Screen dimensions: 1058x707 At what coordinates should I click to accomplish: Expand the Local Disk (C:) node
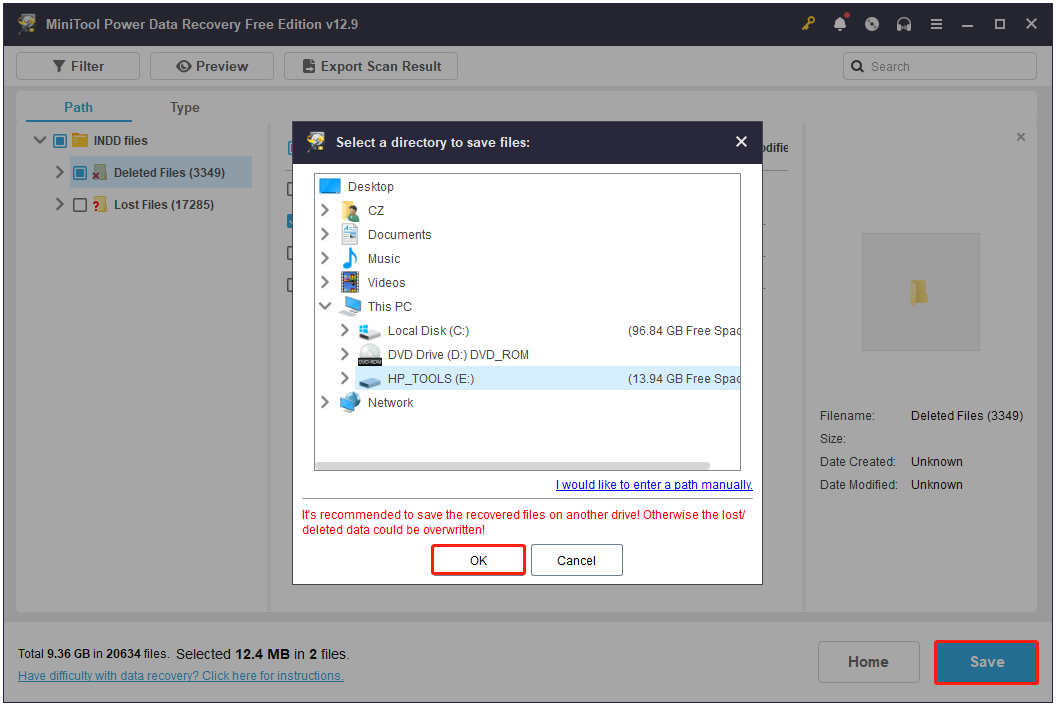(345, 330)
